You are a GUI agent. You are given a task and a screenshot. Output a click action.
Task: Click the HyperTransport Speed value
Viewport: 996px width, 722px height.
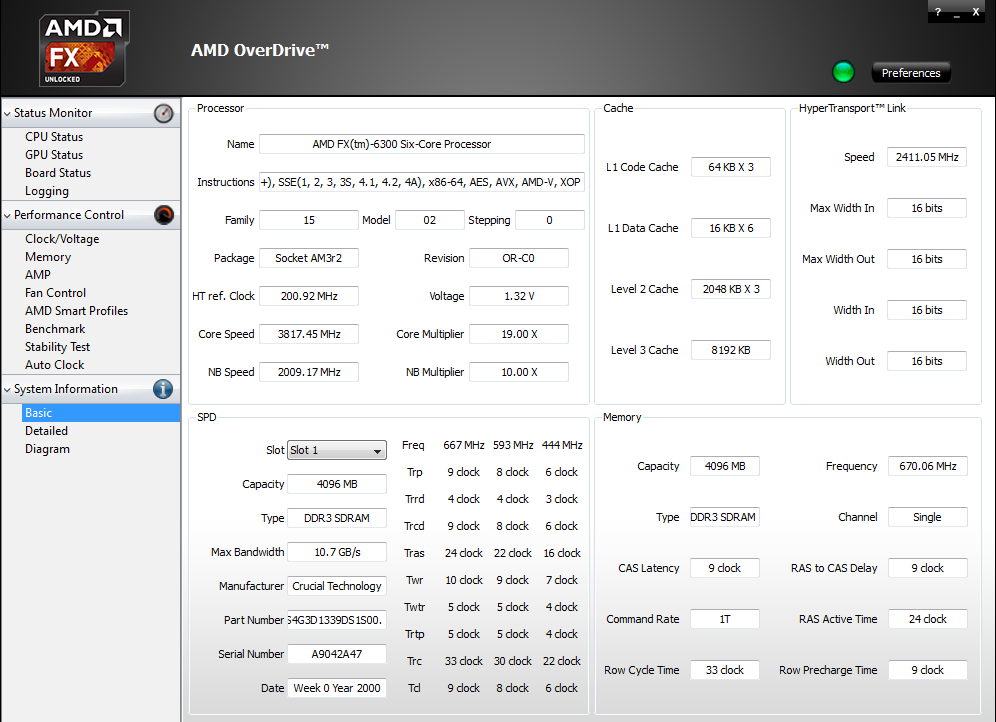pyautogui.click(x=927, y=157)
